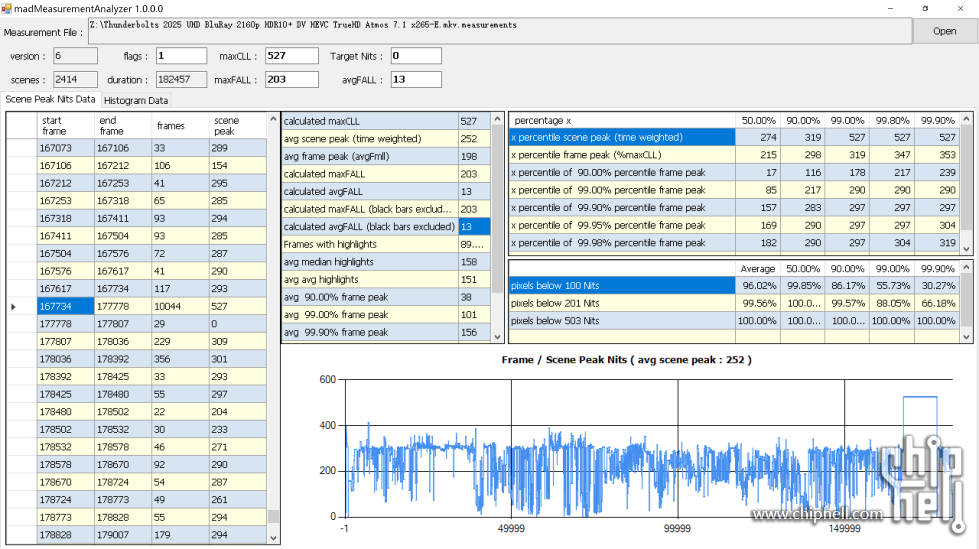Click the avgFALL value field
The height and width of the screenshot is (549, 979).
(415, 79)
